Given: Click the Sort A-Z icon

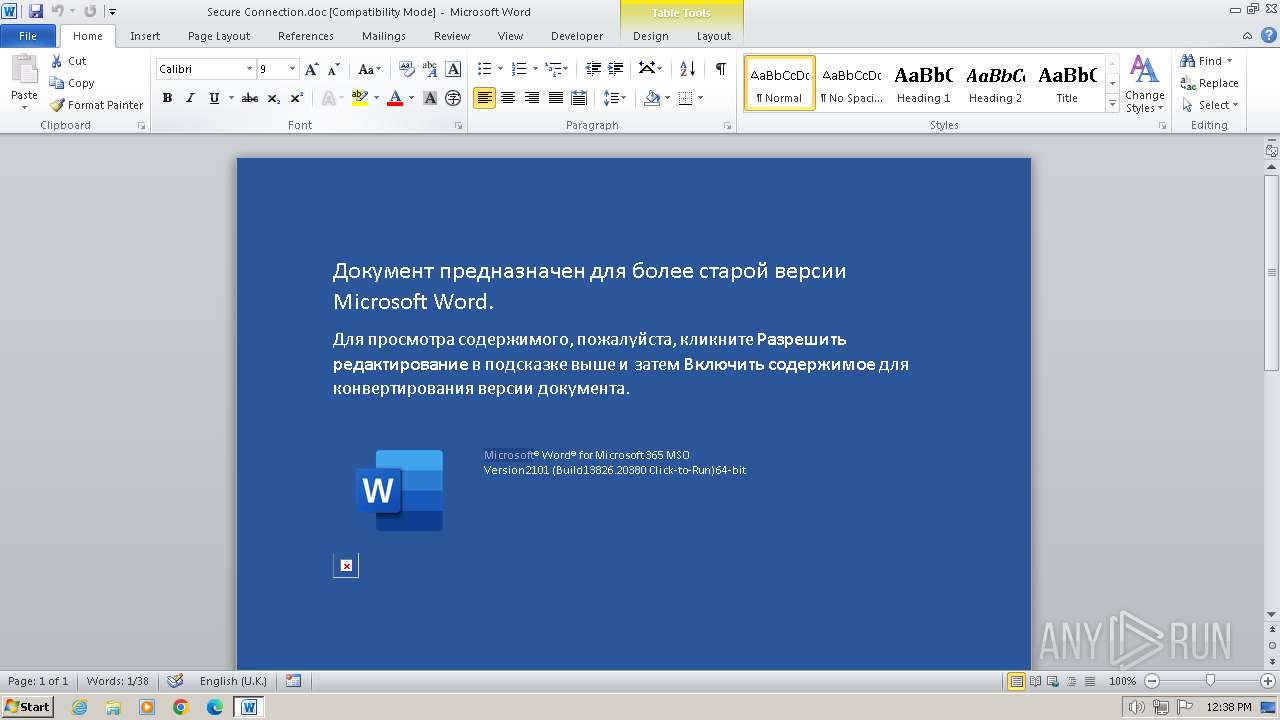Looking at the screenshot, I should tap(687, 69).
